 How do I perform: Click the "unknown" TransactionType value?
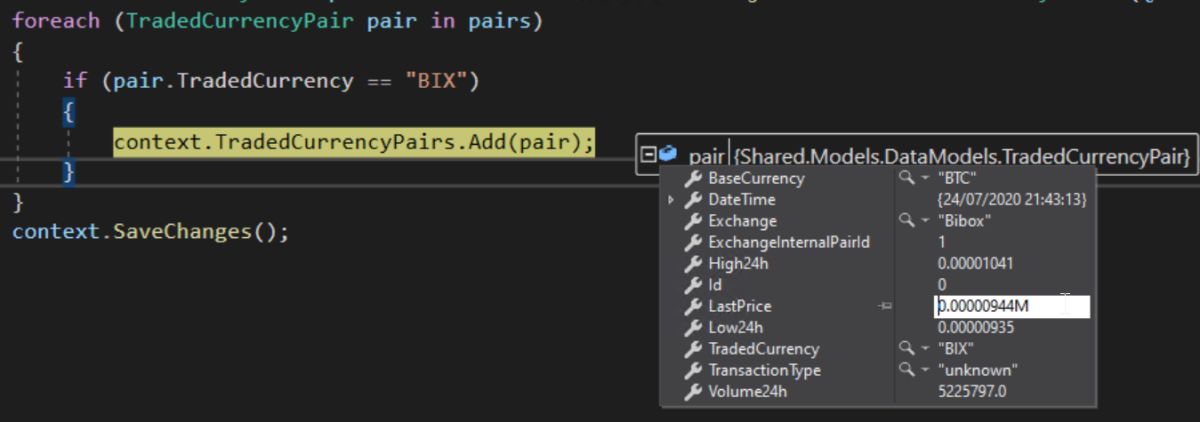(976, 370)
